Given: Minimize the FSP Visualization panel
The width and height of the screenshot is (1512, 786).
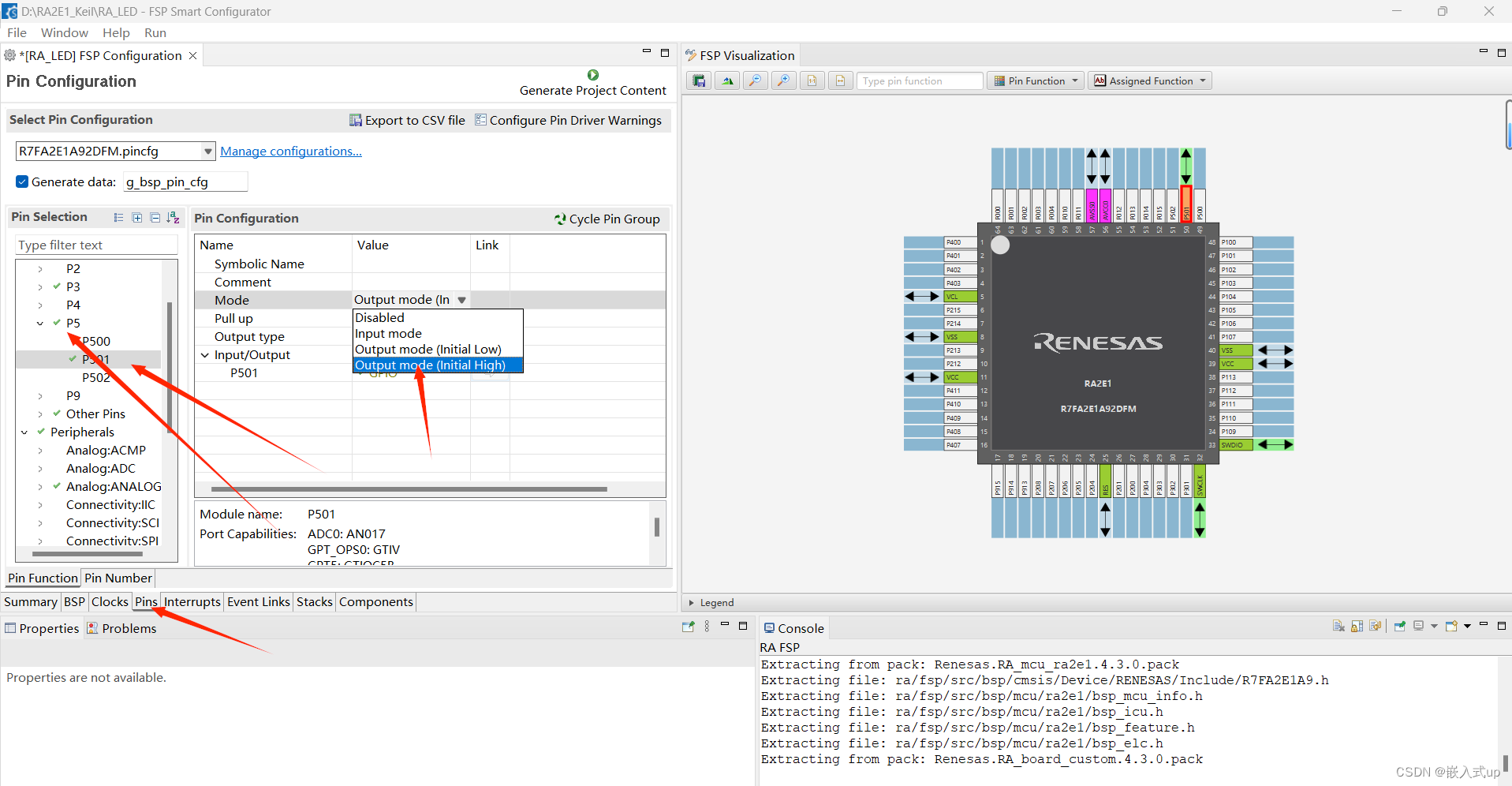Looking at the screenshot, I should tap(1483, 52).
